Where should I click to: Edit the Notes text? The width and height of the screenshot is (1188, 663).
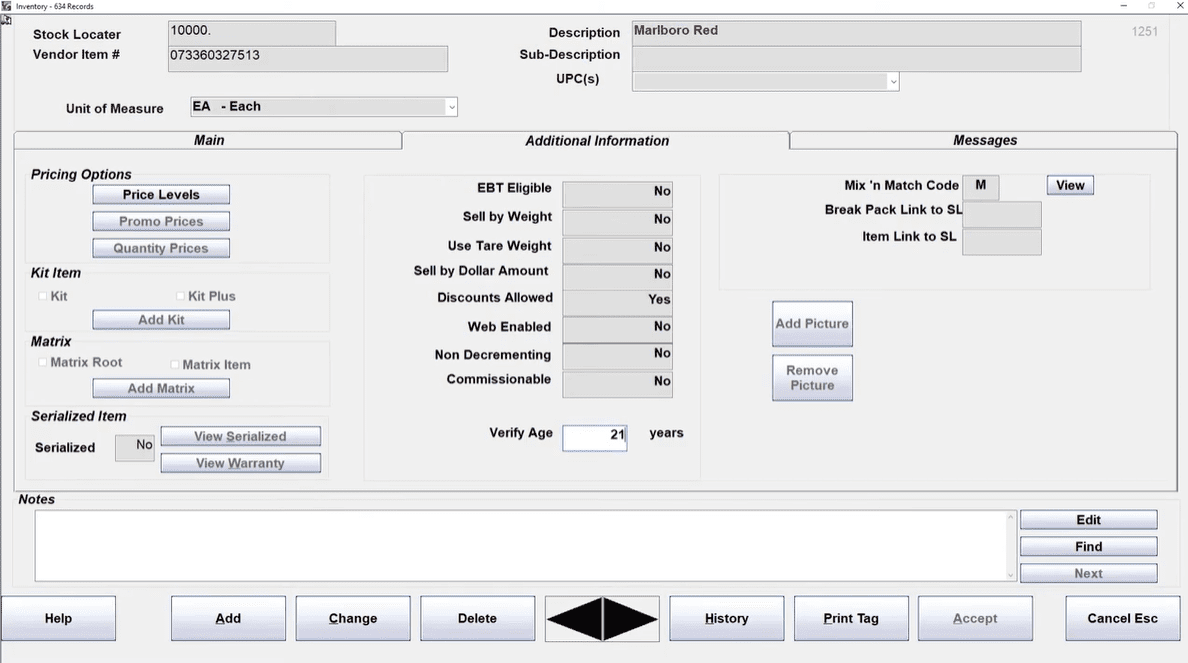coord(1088,520)
